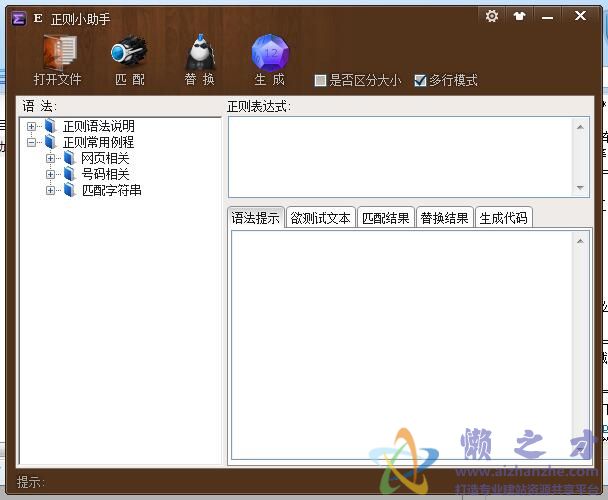Uncheck 多行模式 checkbox
Image resolution: width=608 pixels, height=500 pixels.
420,80
